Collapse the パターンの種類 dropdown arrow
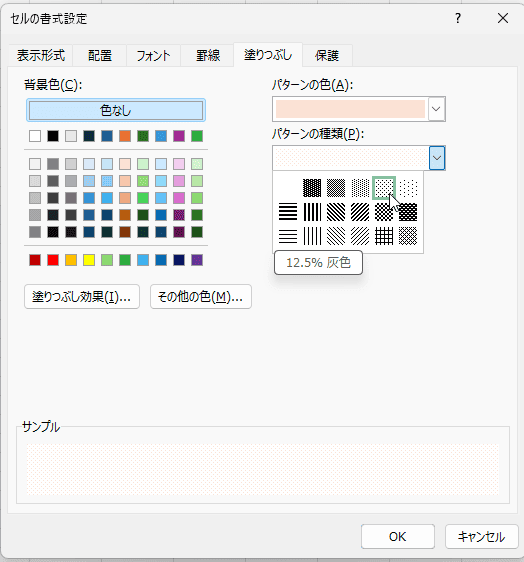The height and width of the screenshot is (562, 524). pyautogui.click(x=437, y=158)
